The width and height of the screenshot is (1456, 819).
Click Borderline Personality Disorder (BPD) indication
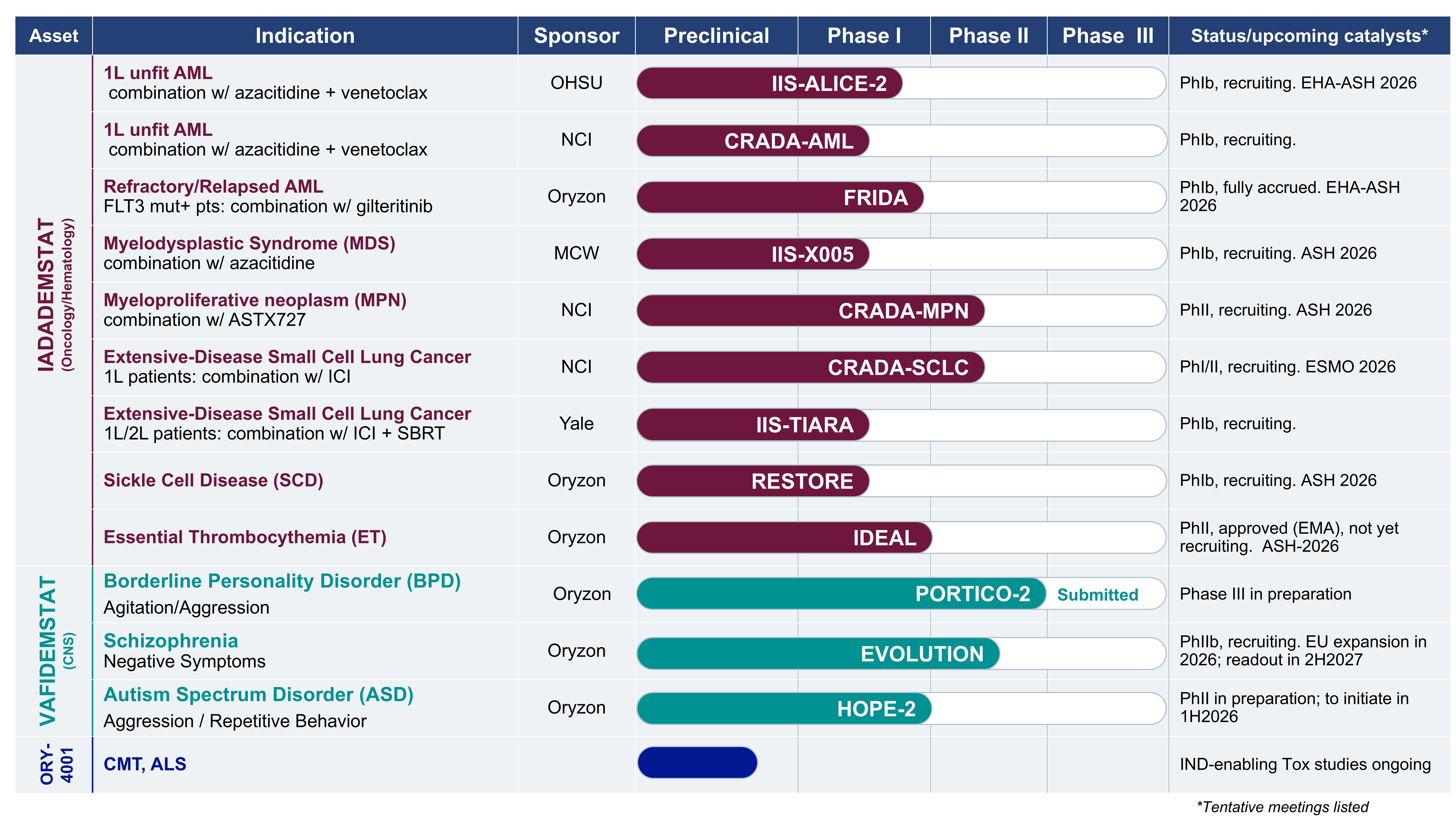[282, 581]
